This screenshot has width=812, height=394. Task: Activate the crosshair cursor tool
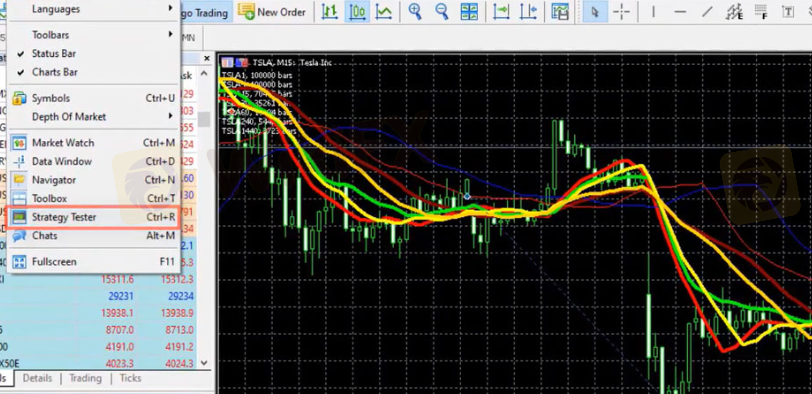point(621,12)
